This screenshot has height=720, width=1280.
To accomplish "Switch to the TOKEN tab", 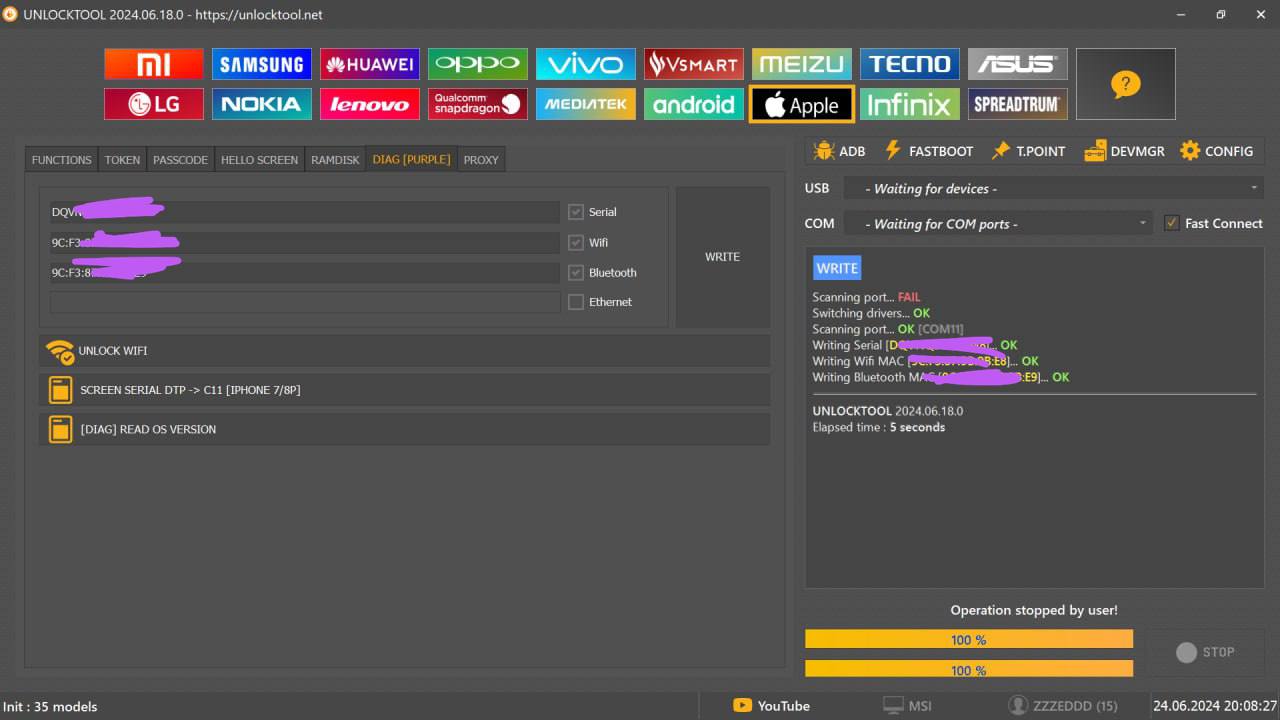I will click(122, 160).
